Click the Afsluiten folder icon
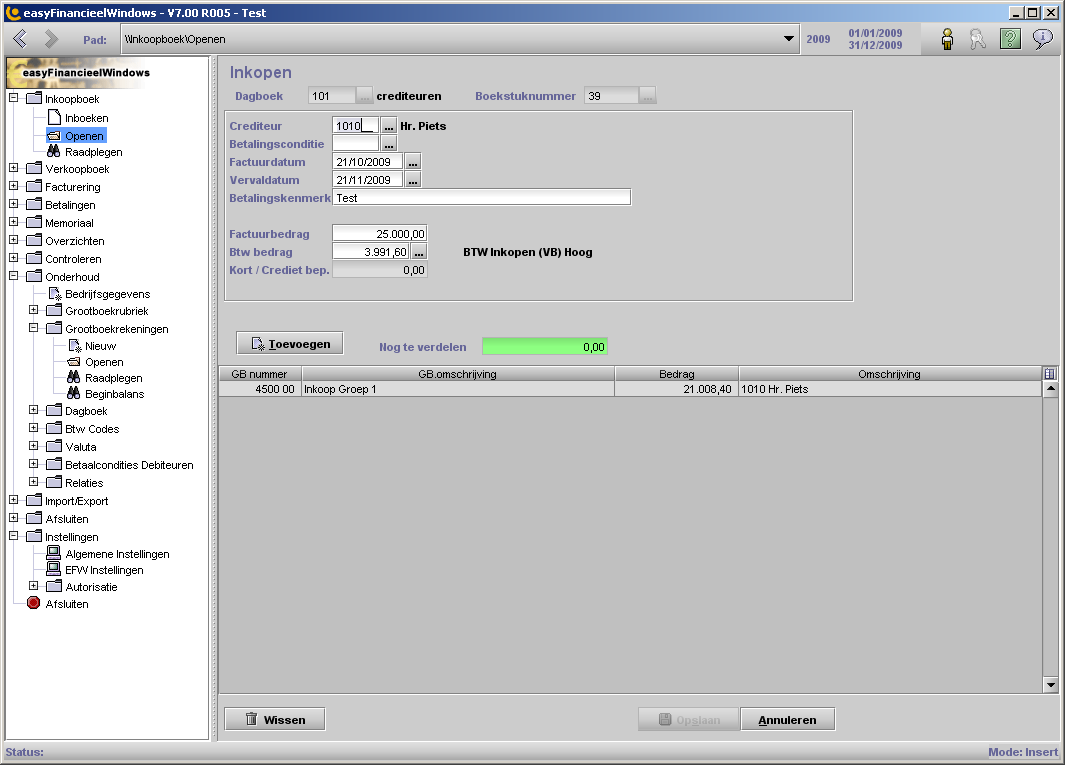This screenshot has height=765, width=1065. (34, 518)
